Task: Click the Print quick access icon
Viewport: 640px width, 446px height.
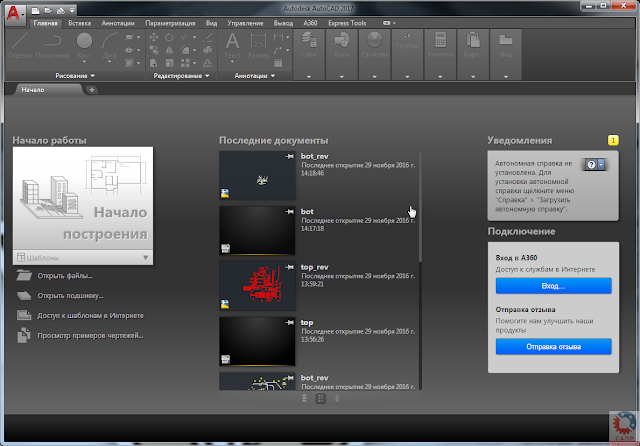Action: coord(61,11)
